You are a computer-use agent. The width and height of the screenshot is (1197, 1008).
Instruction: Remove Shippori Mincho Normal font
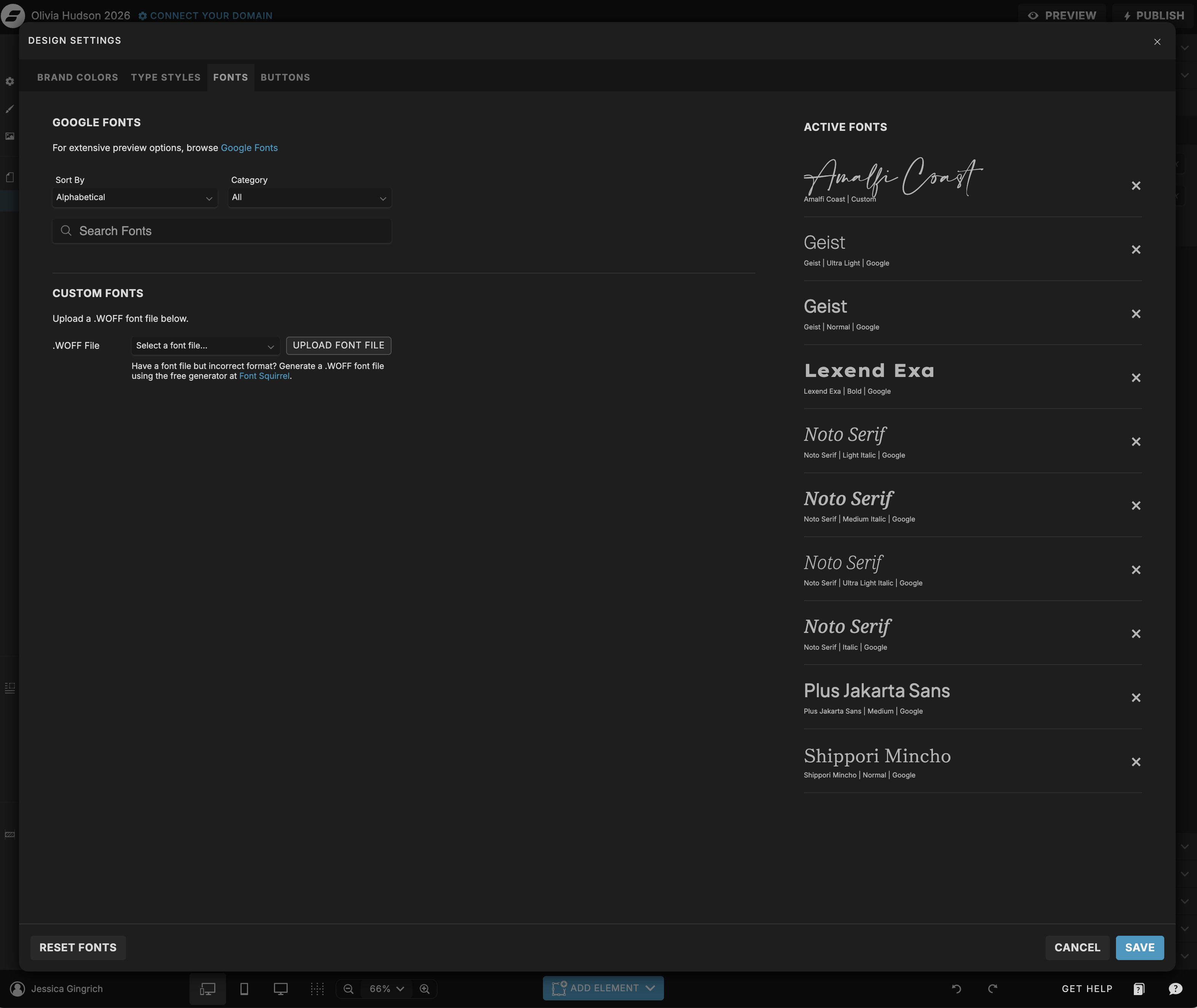tap(1136, 762)
